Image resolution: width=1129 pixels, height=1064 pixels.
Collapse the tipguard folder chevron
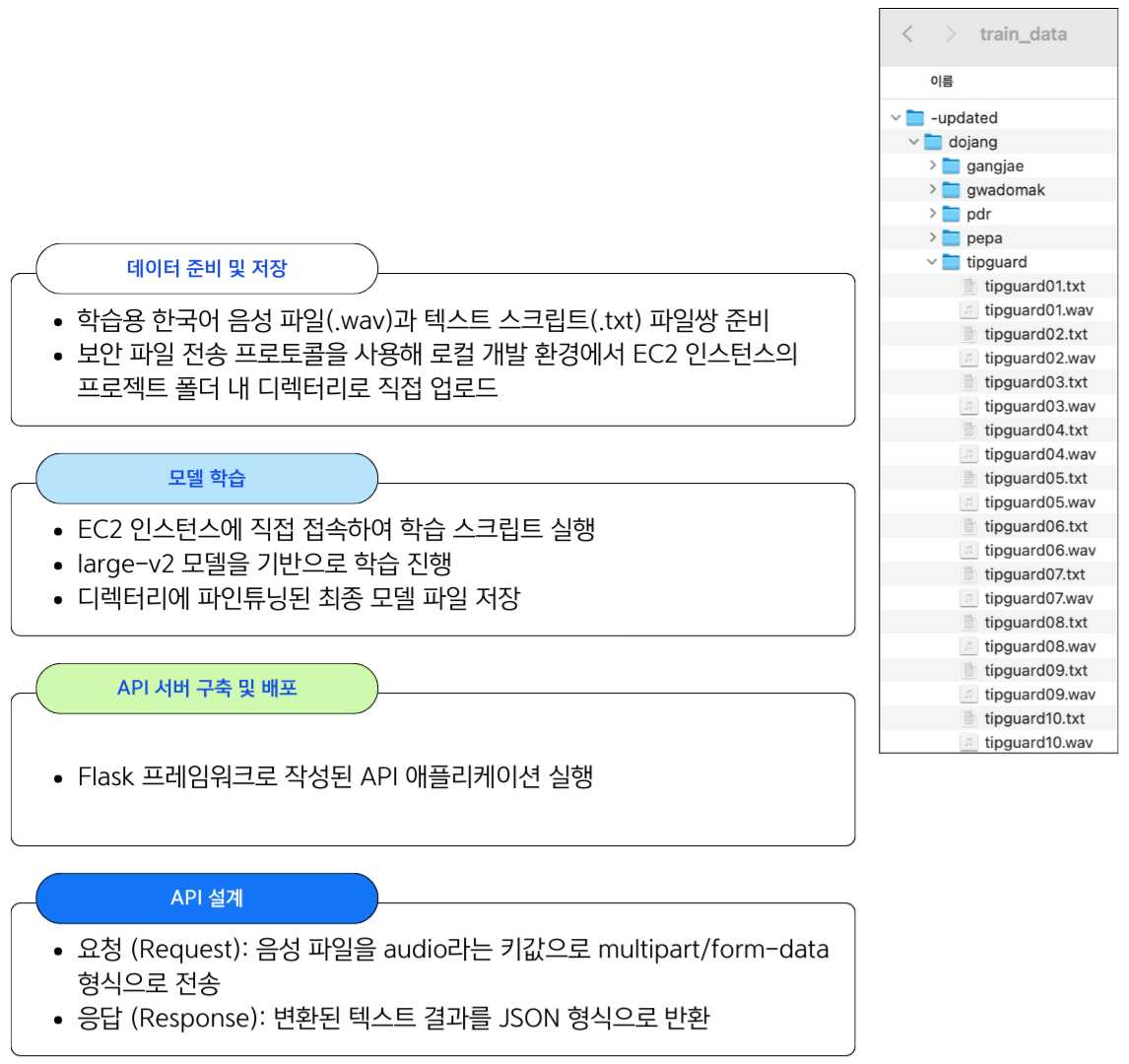pos(932,262)
